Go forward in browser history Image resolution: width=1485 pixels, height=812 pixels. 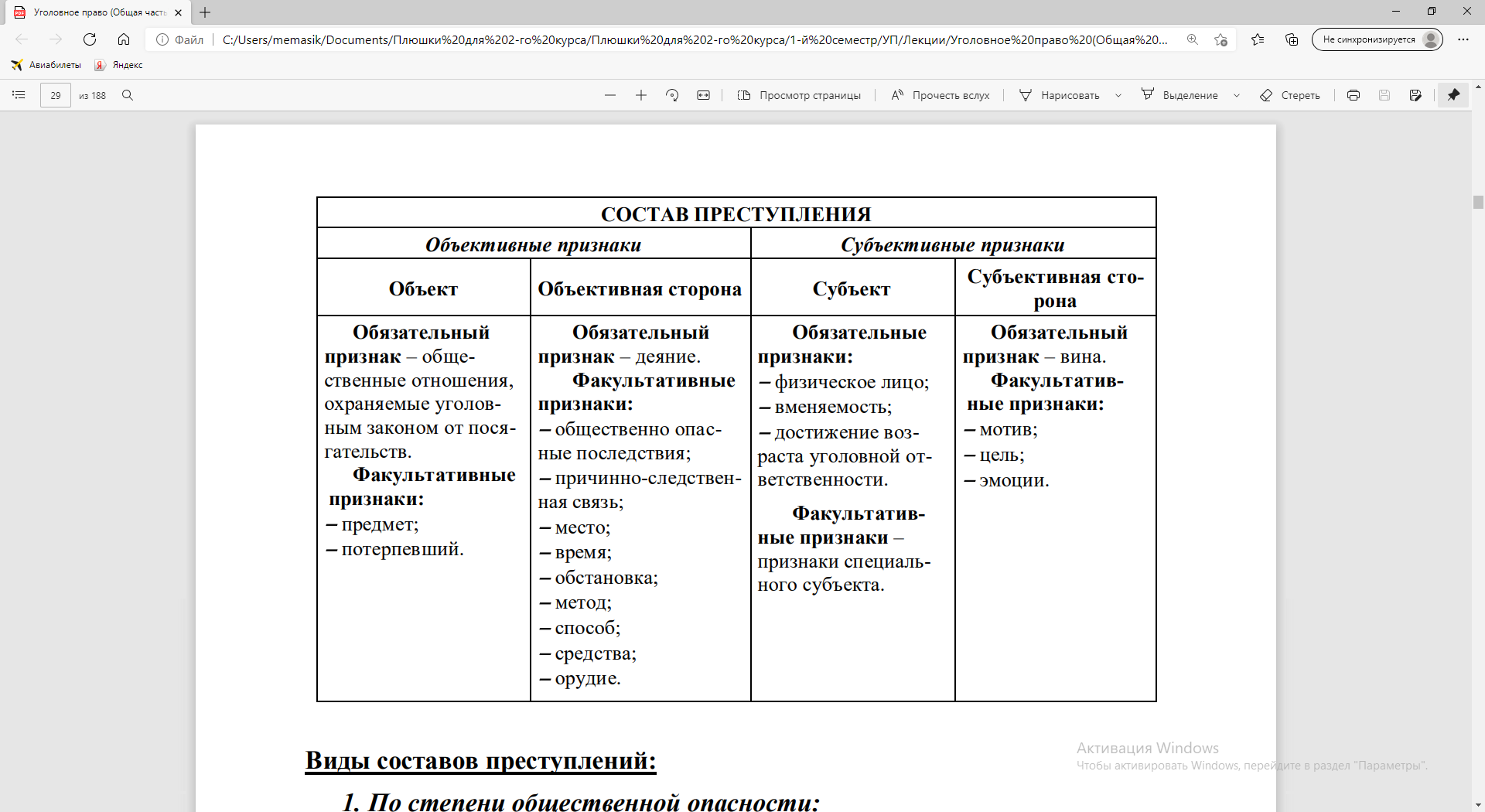56,39
